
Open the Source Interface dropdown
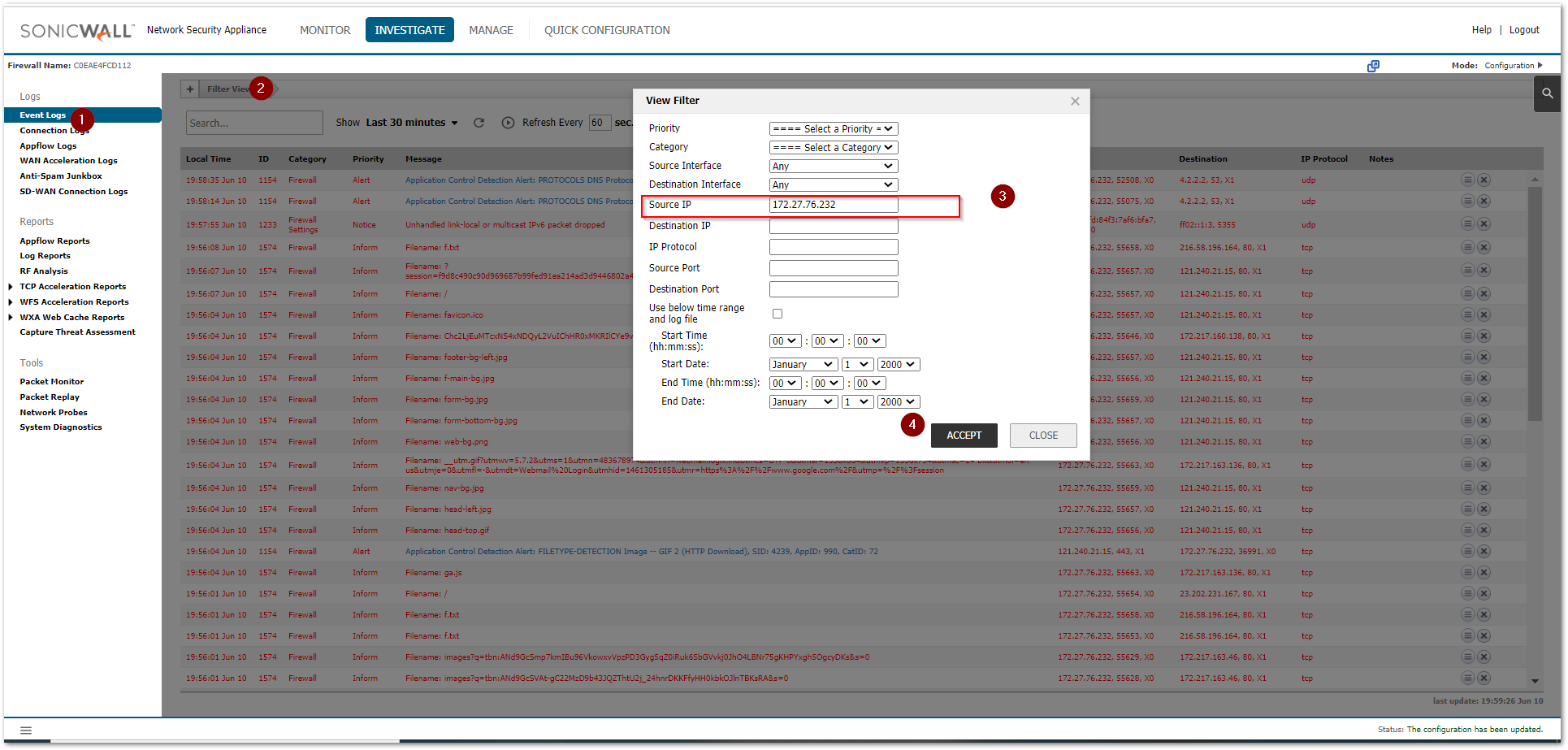point(834,166)
